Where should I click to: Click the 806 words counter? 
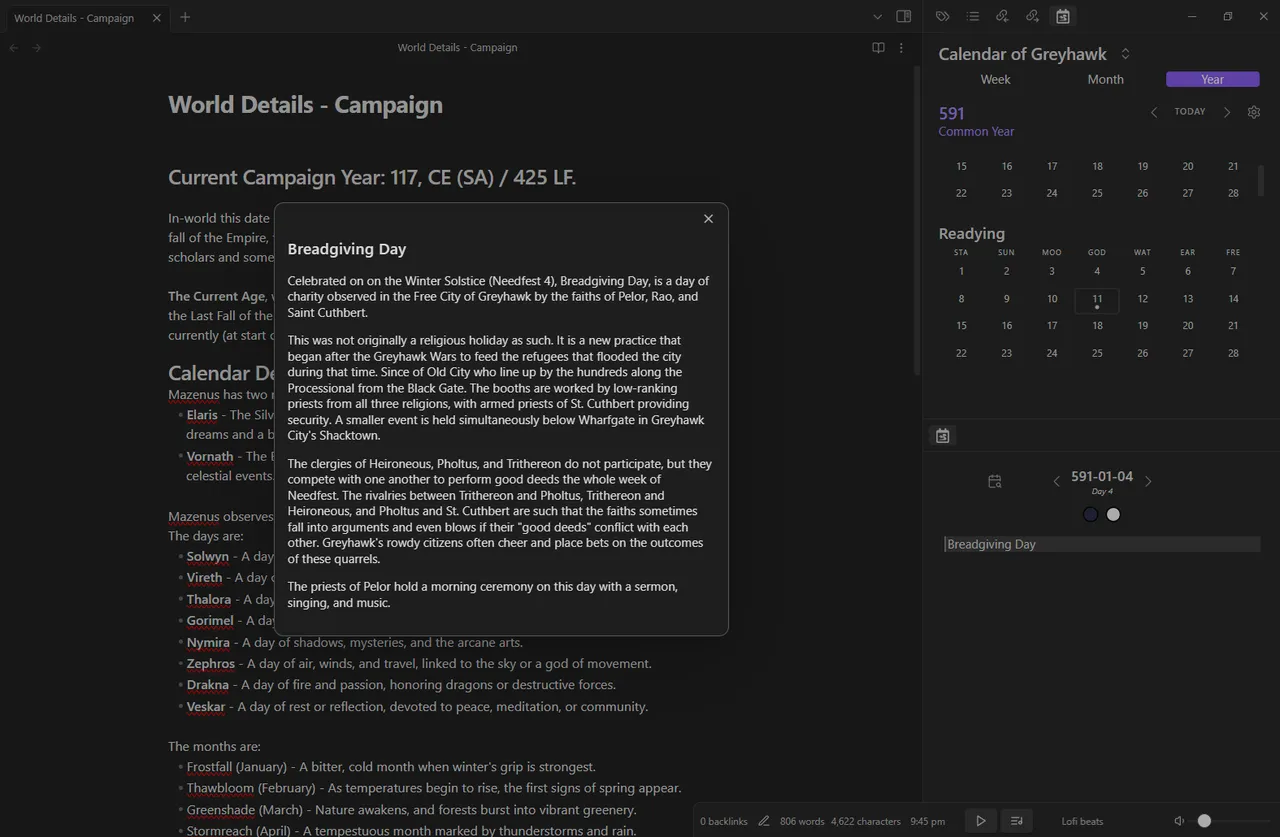[802, 821]
